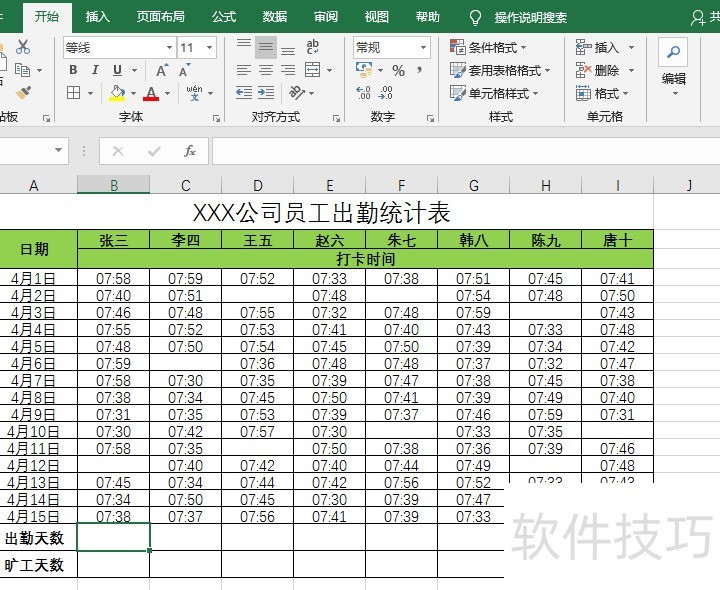The height and width of the screenshot is (590, 720).
Task: Open the 帮助 tab
Action: pos(428,17)
